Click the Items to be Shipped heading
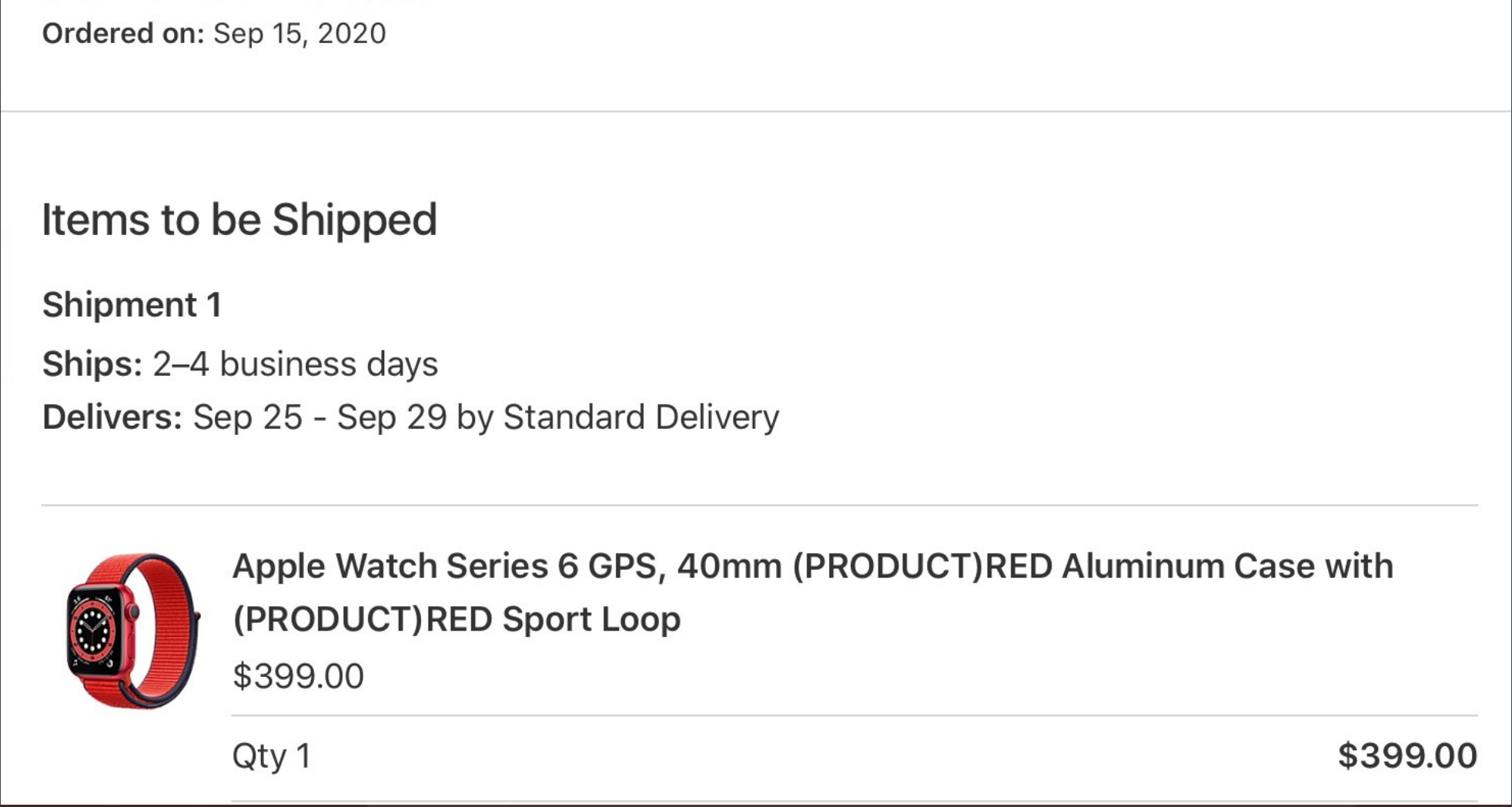 (239, 219)
